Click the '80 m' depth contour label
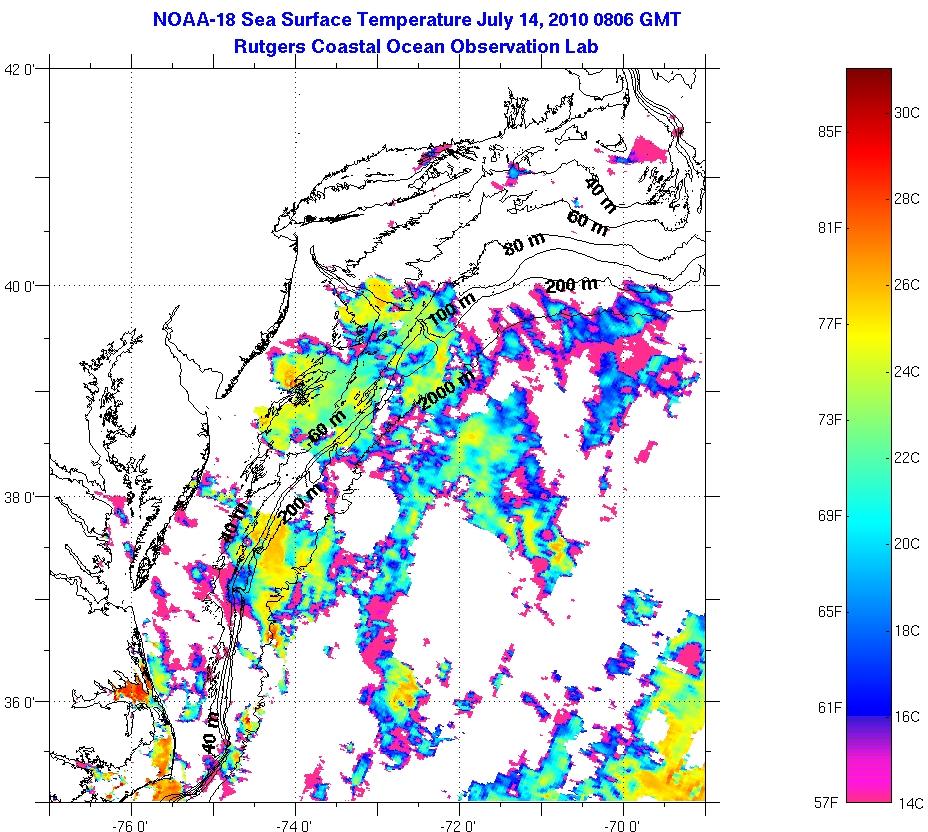 524,243
